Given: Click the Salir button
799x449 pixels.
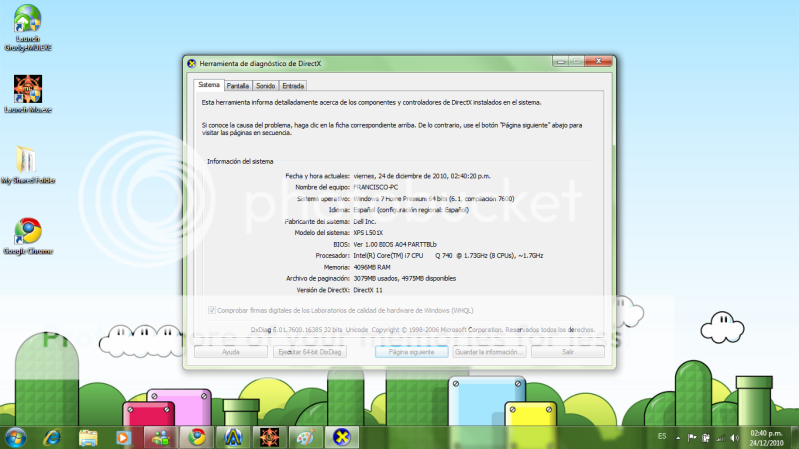Looking at the screenshot, I should click(568, 352).
